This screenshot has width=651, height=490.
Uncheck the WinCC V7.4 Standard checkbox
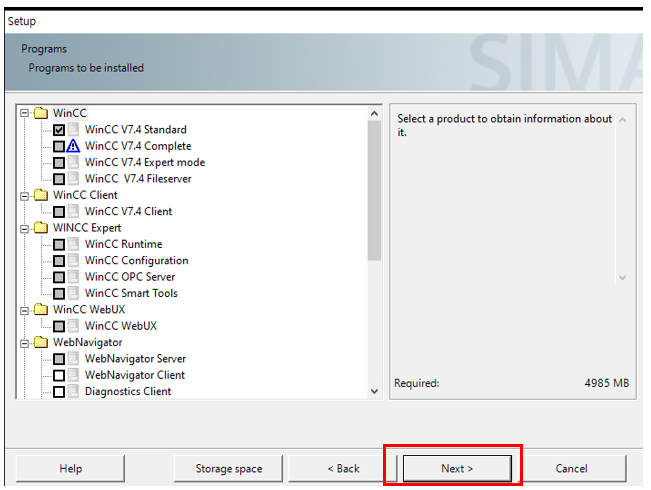coord(59,130)
